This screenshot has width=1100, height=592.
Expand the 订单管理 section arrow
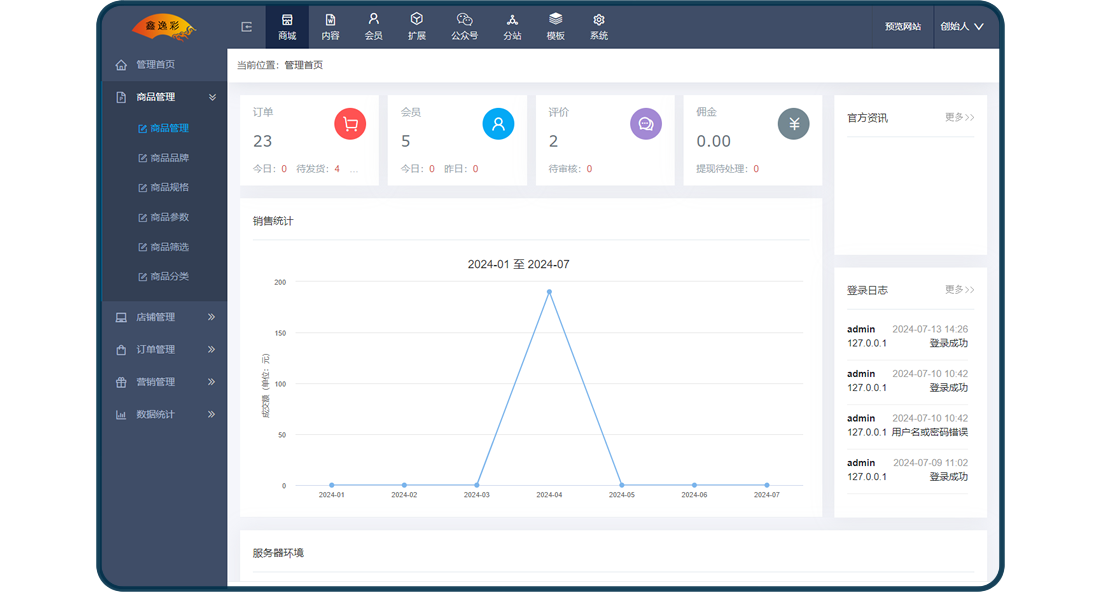[x=211, y=349]
